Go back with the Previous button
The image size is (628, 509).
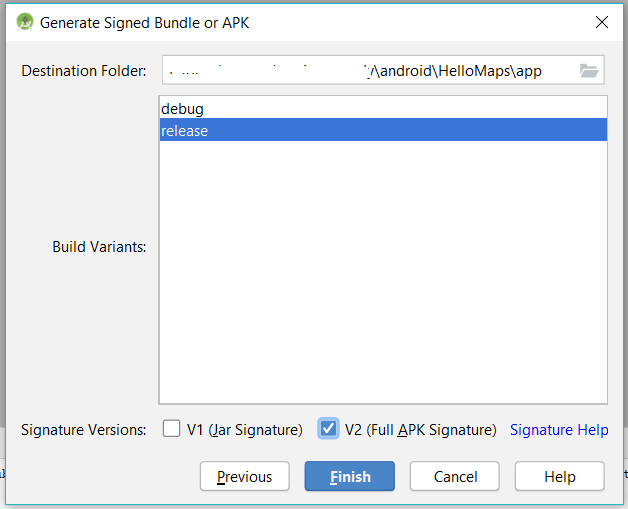click(x=245, y=476)
